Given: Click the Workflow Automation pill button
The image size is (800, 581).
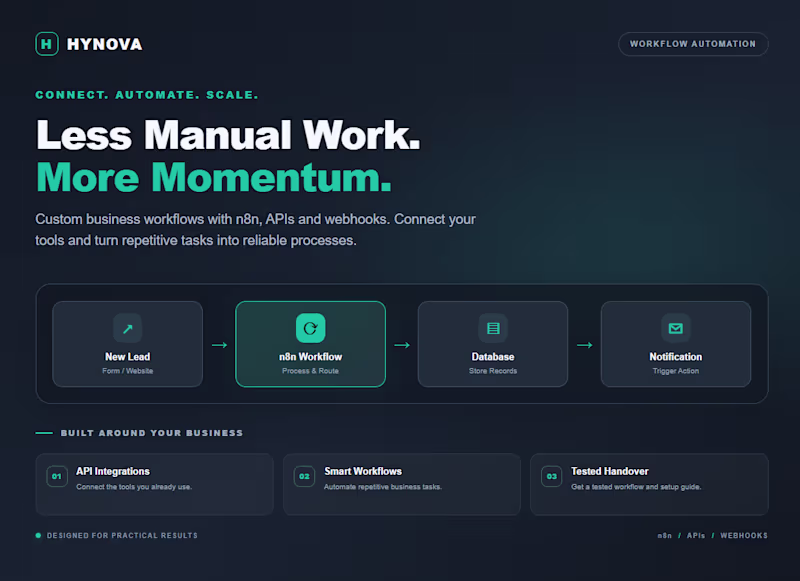Looking at the screenshot, I should click(693, 44).
